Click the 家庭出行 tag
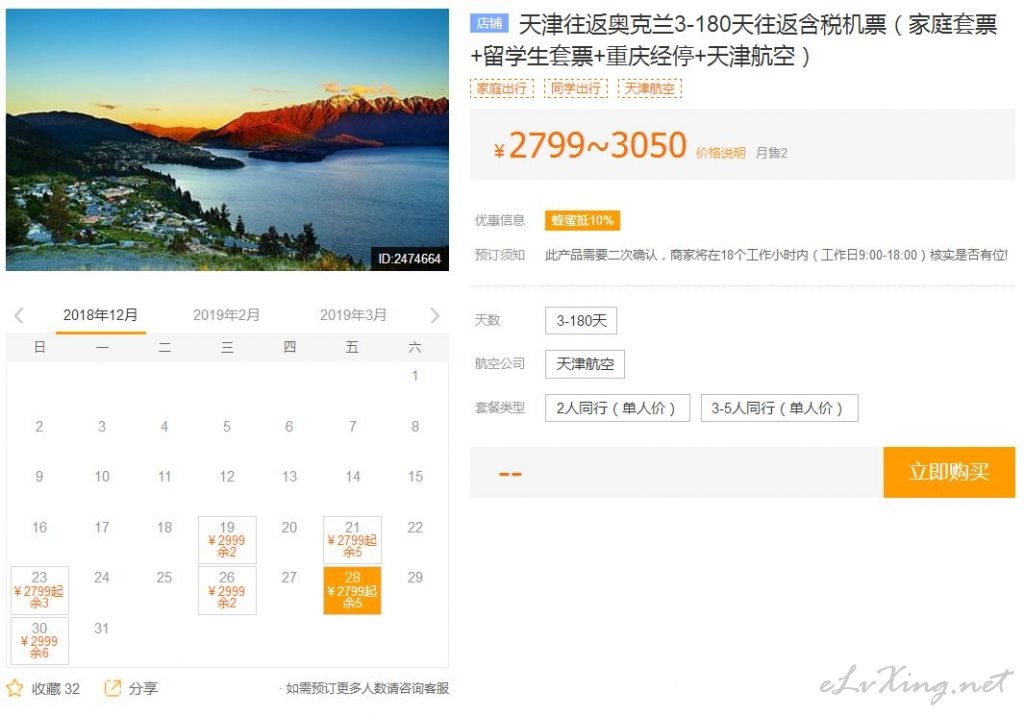 (x=502, y=88)
